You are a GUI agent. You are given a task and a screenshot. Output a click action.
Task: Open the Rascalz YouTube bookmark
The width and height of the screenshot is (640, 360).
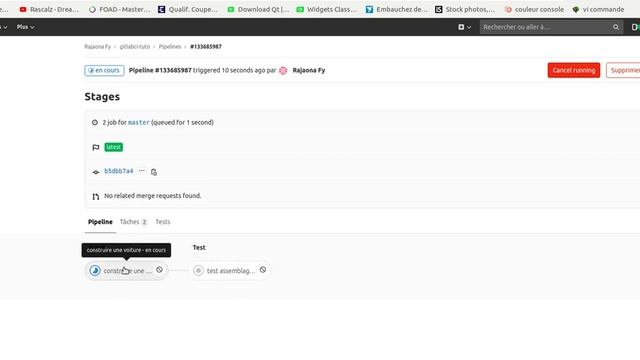[x=49, y=9]
